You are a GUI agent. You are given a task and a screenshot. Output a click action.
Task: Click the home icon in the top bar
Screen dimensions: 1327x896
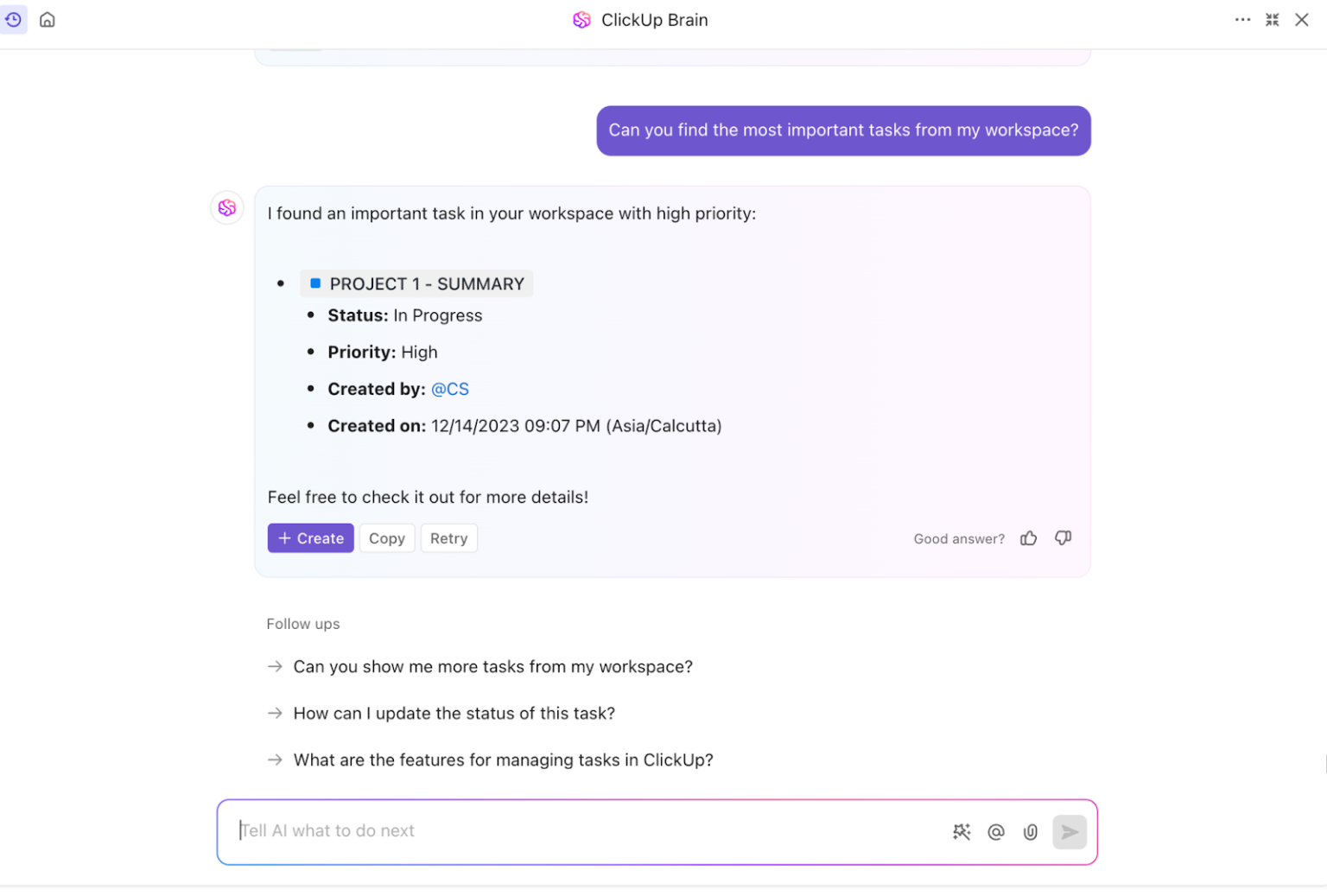click(47, 19)
